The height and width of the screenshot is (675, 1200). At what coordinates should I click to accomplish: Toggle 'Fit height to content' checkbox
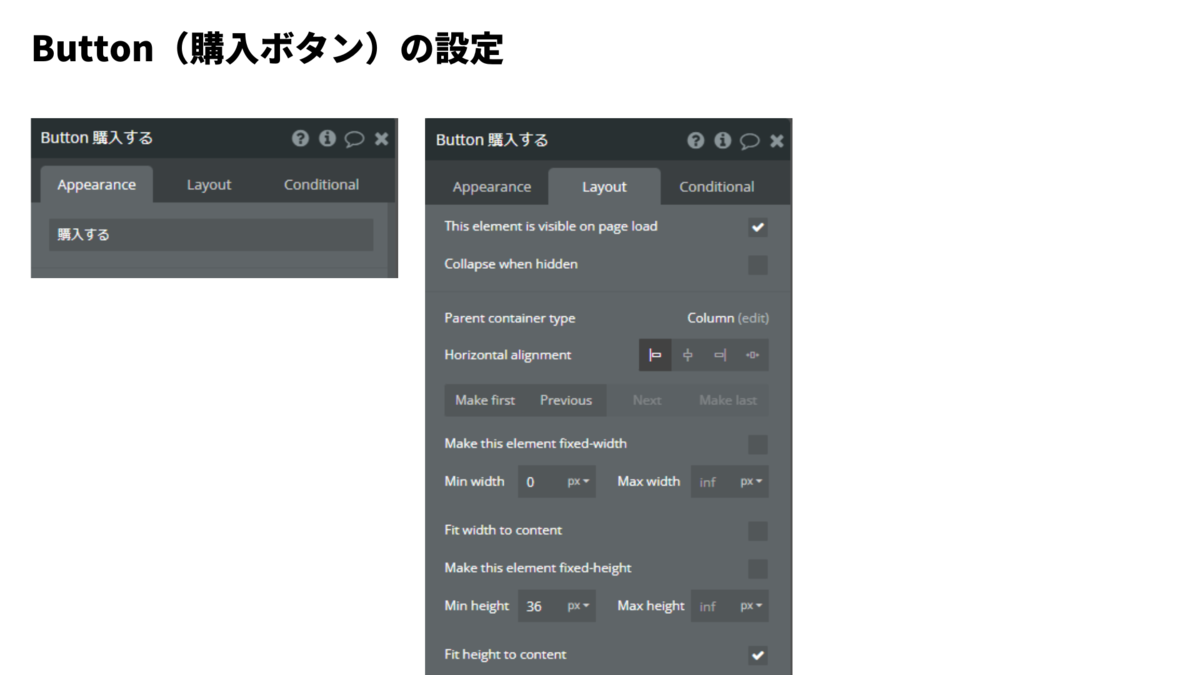[758, 655]
